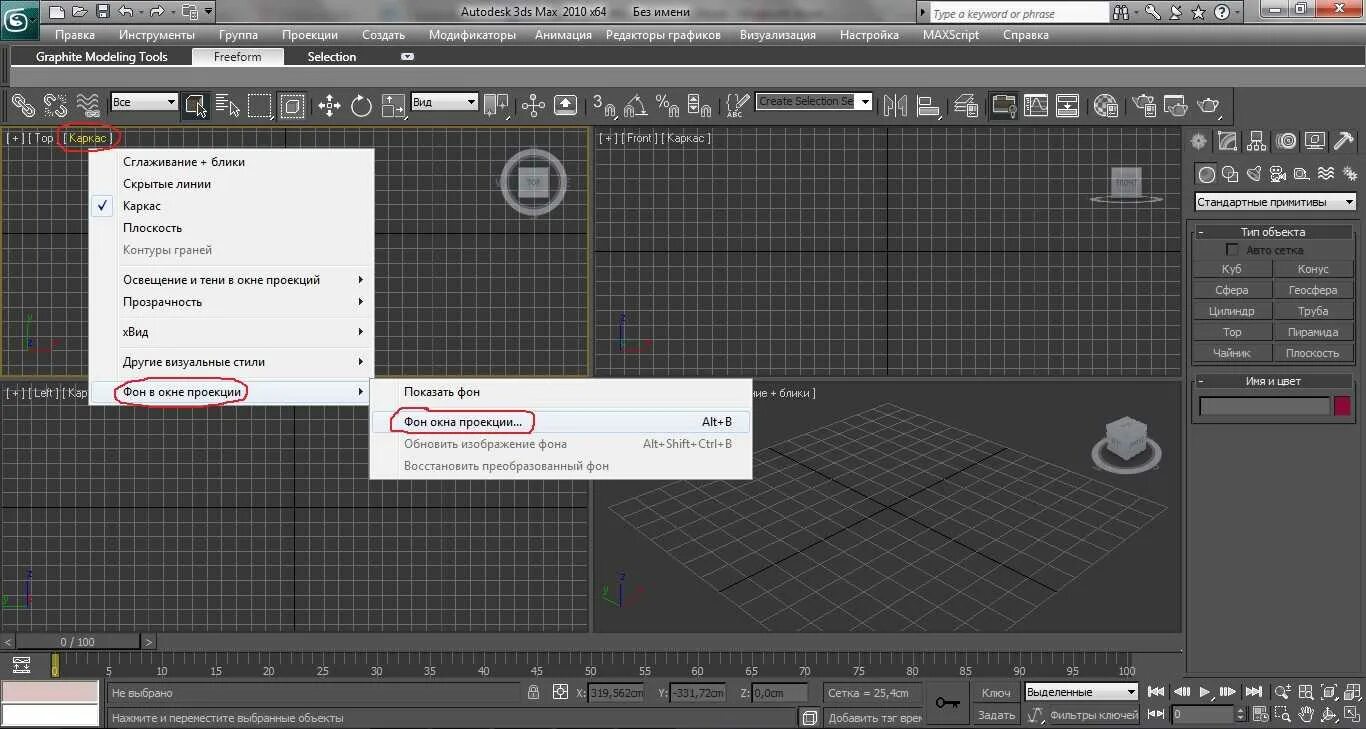1366x729 pixels.
Task: Toggle absolute/offset transform type-in mode
Action: [x=561, y=692]
